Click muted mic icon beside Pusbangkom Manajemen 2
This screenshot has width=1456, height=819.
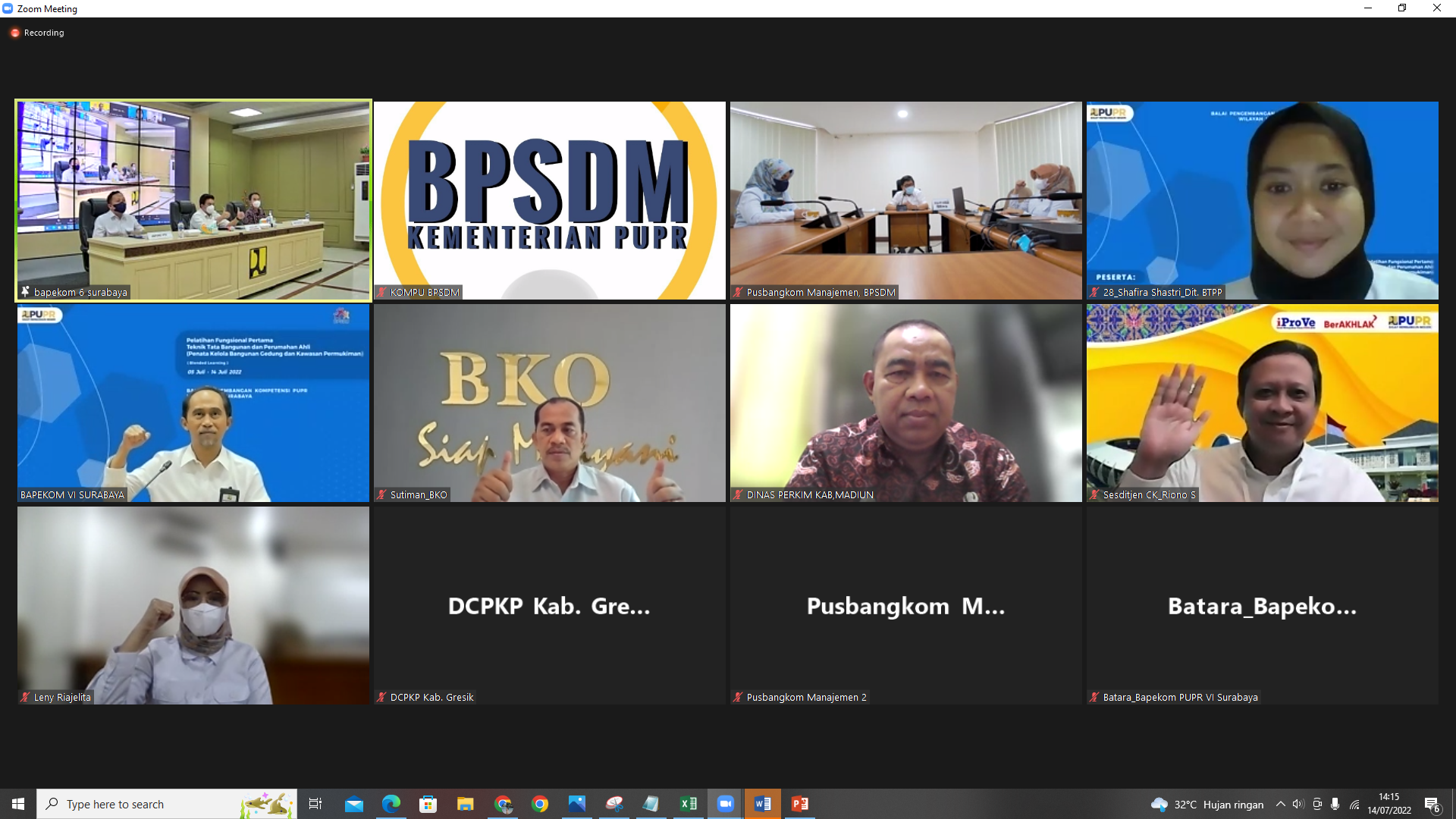coord(738,697)
